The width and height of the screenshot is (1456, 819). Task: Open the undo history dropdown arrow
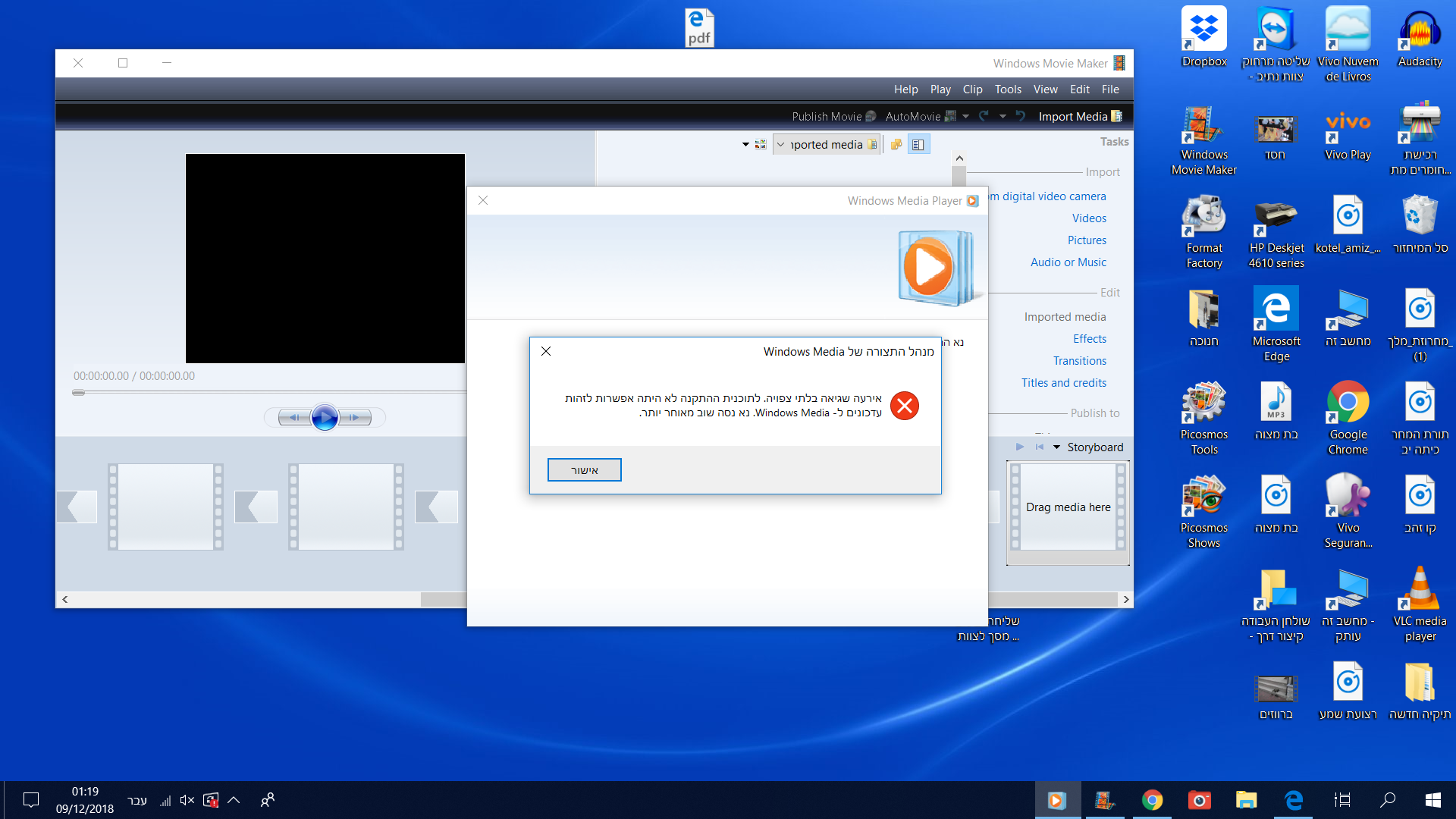coord(1003,117)
